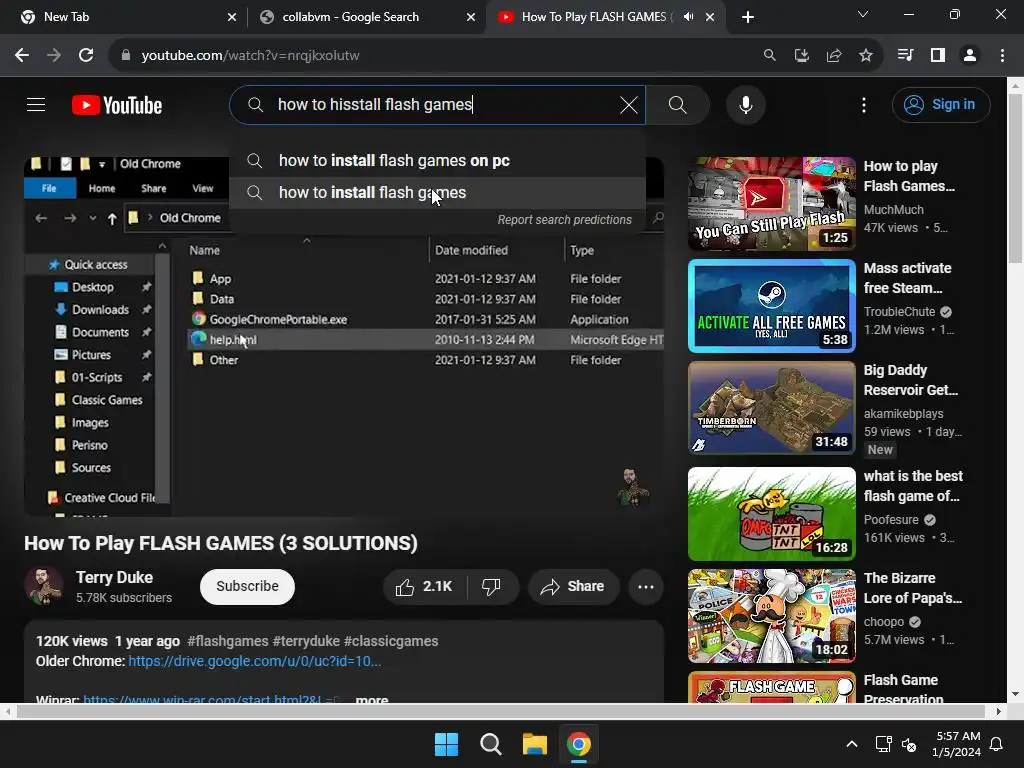
Task: Focus the address bar URL
Action: (251, 56)
